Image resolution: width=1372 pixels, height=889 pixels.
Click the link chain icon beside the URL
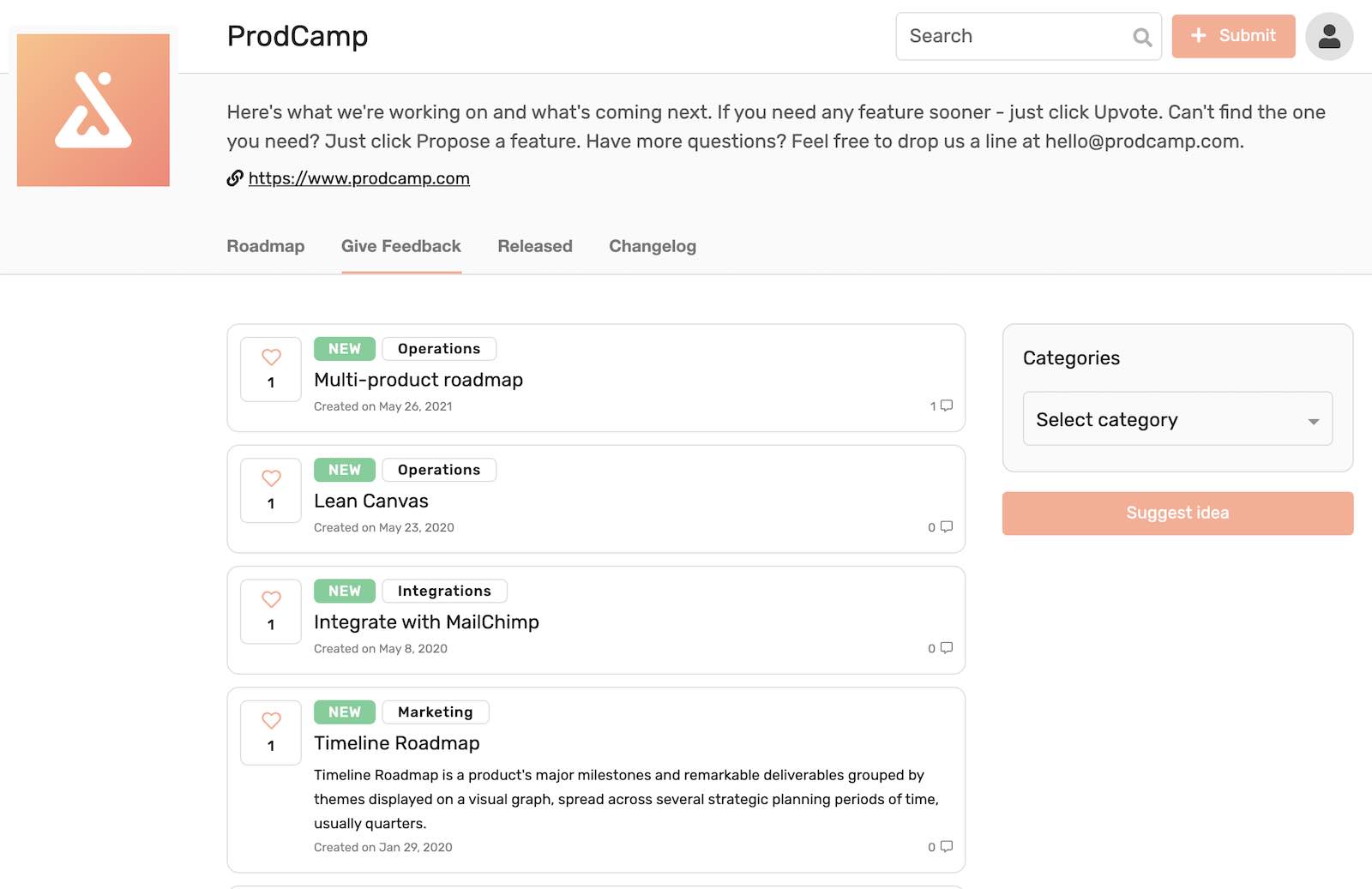[234, 178]
